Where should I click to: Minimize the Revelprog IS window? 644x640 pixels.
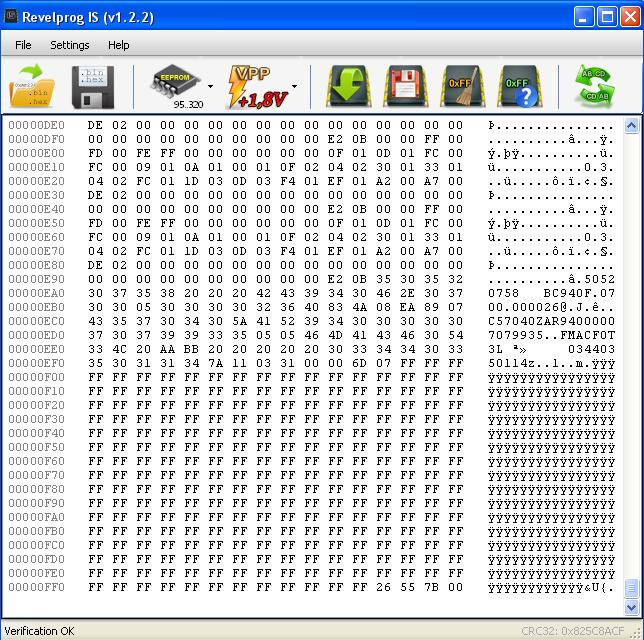pyautogui.click(x=583, y=17)
